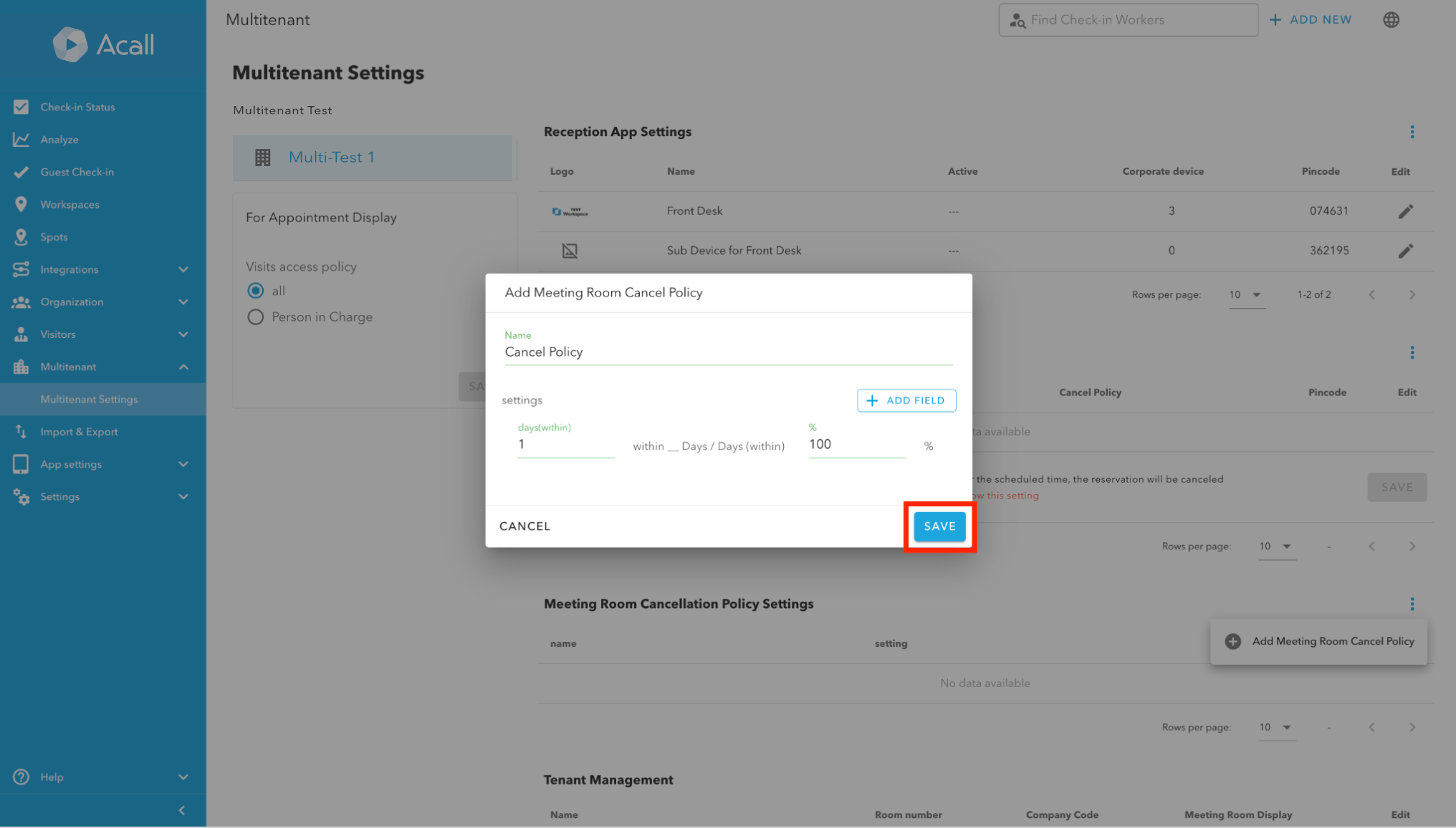Viewport: 1456px width, 828px height.
Task: Open Multitenant Settings menu item
Action: click(88, 399)
